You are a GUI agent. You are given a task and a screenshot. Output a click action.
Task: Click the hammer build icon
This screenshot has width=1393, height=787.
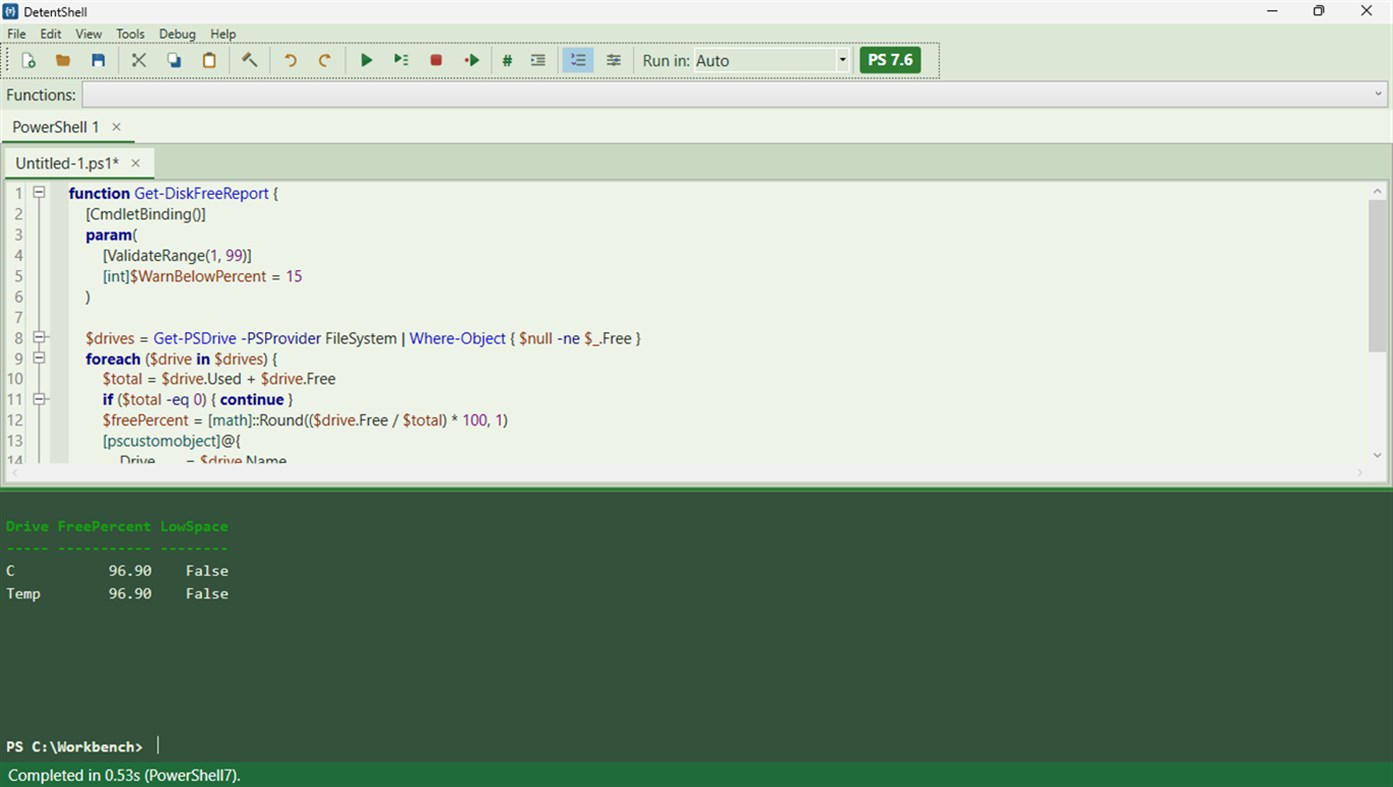(250, 60)
